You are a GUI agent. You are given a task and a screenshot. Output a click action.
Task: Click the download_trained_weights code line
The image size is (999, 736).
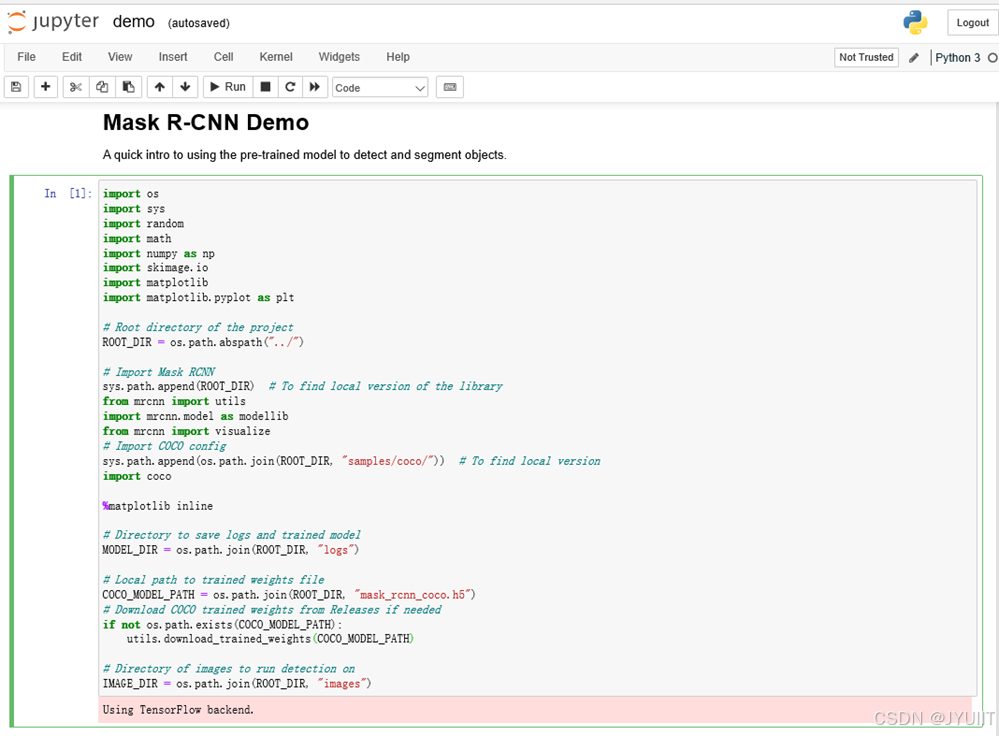pyautogui.click(x=270, y=639)
